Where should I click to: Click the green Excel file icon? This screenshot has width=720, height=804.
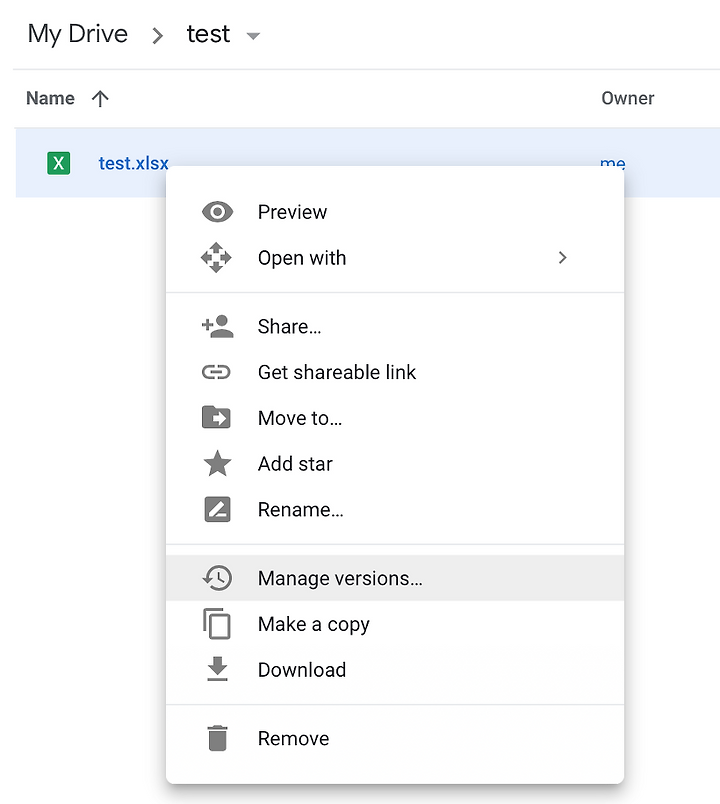click(58, 163)
